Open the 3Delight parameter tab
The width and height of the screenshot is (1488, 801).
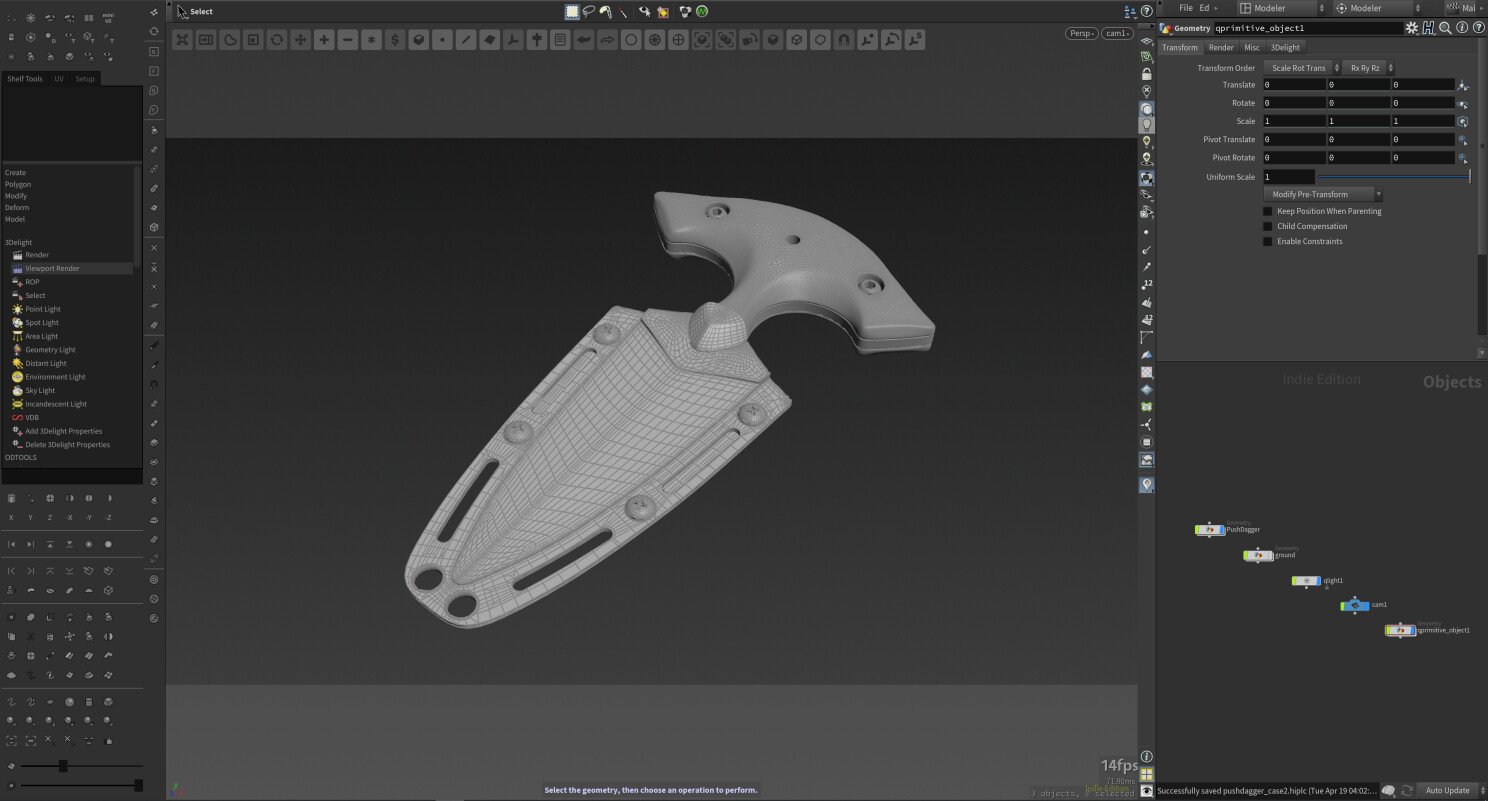pyautogui.click(x=1285, y=47)
